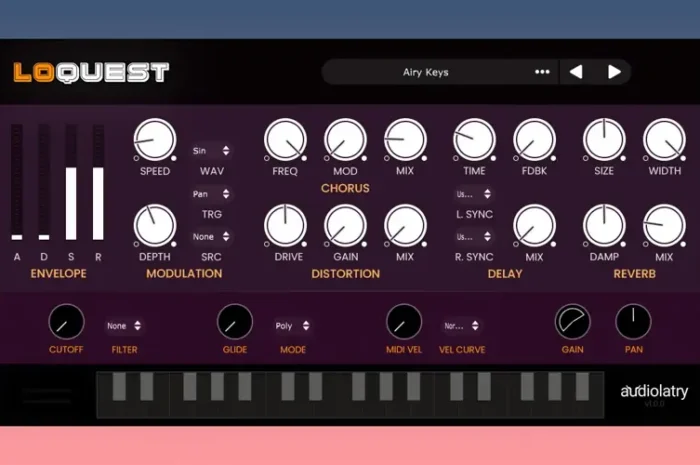Click the envelope Decay slider
The image size is (700, 465).
coord(44,182)
